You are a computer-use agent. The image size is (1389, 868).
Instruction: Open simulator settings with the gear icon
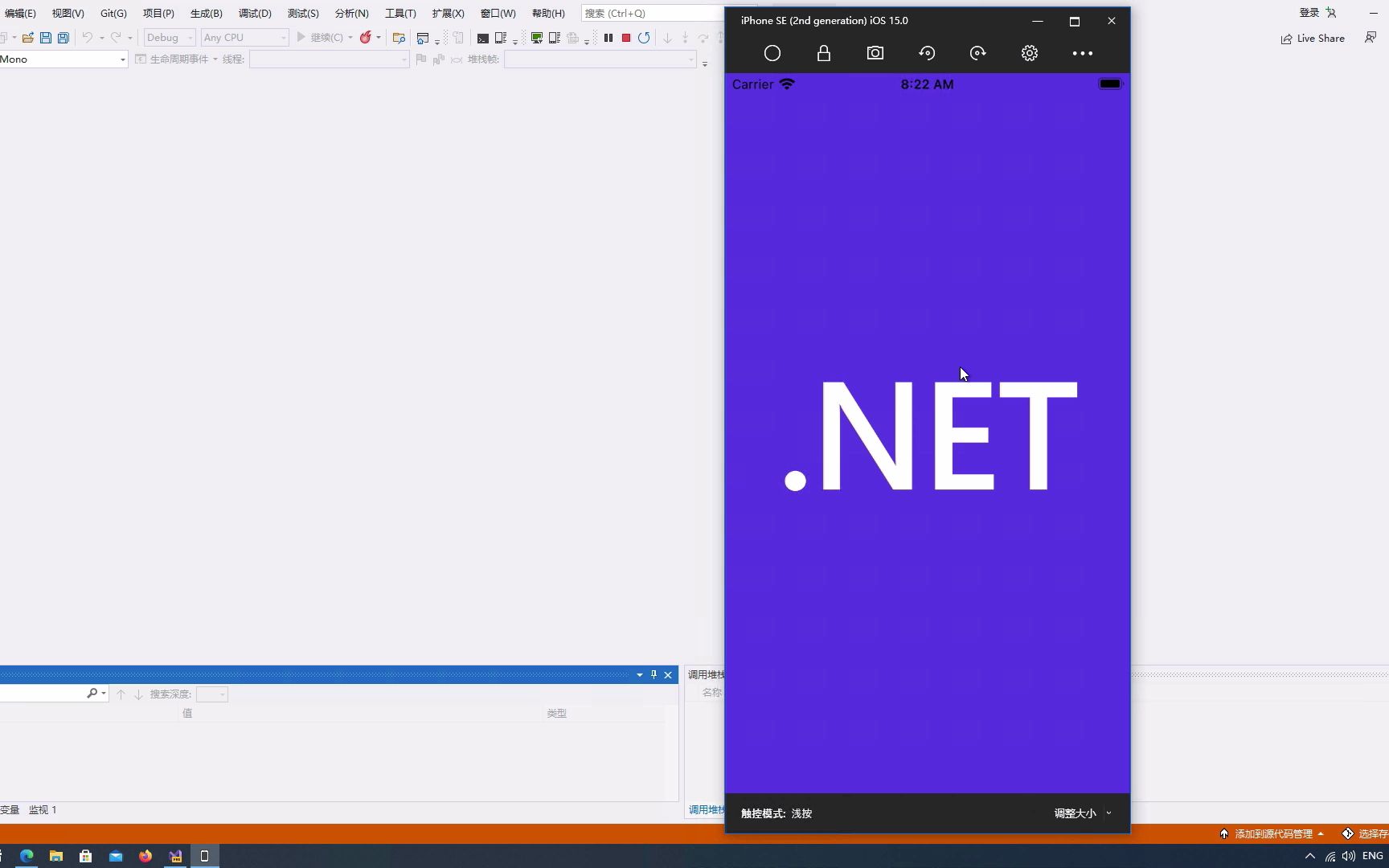1030,53
